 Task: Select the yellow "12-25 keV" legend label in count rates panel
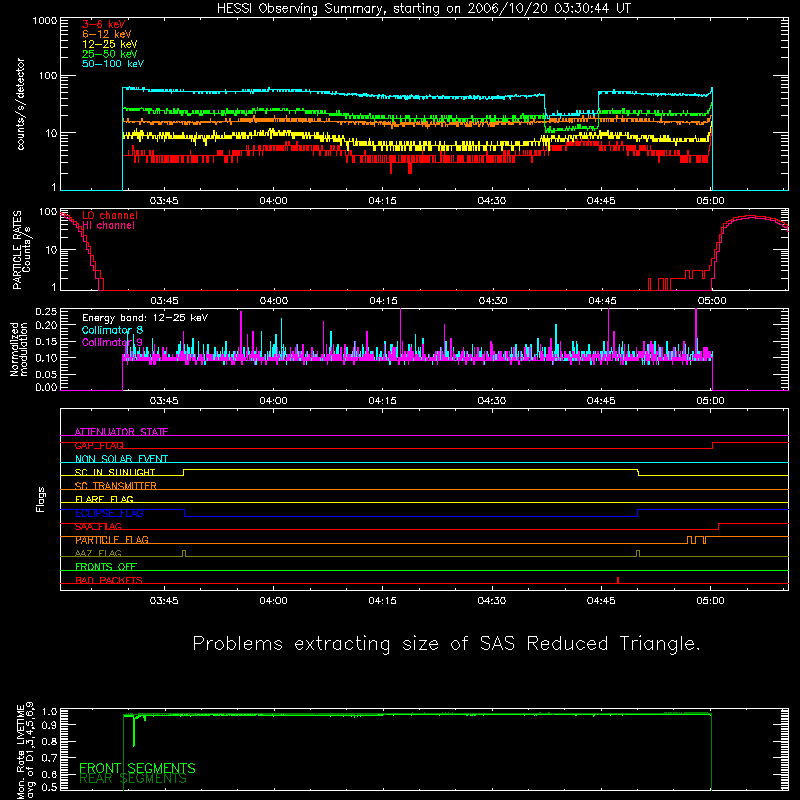click(x=110, y=44)
